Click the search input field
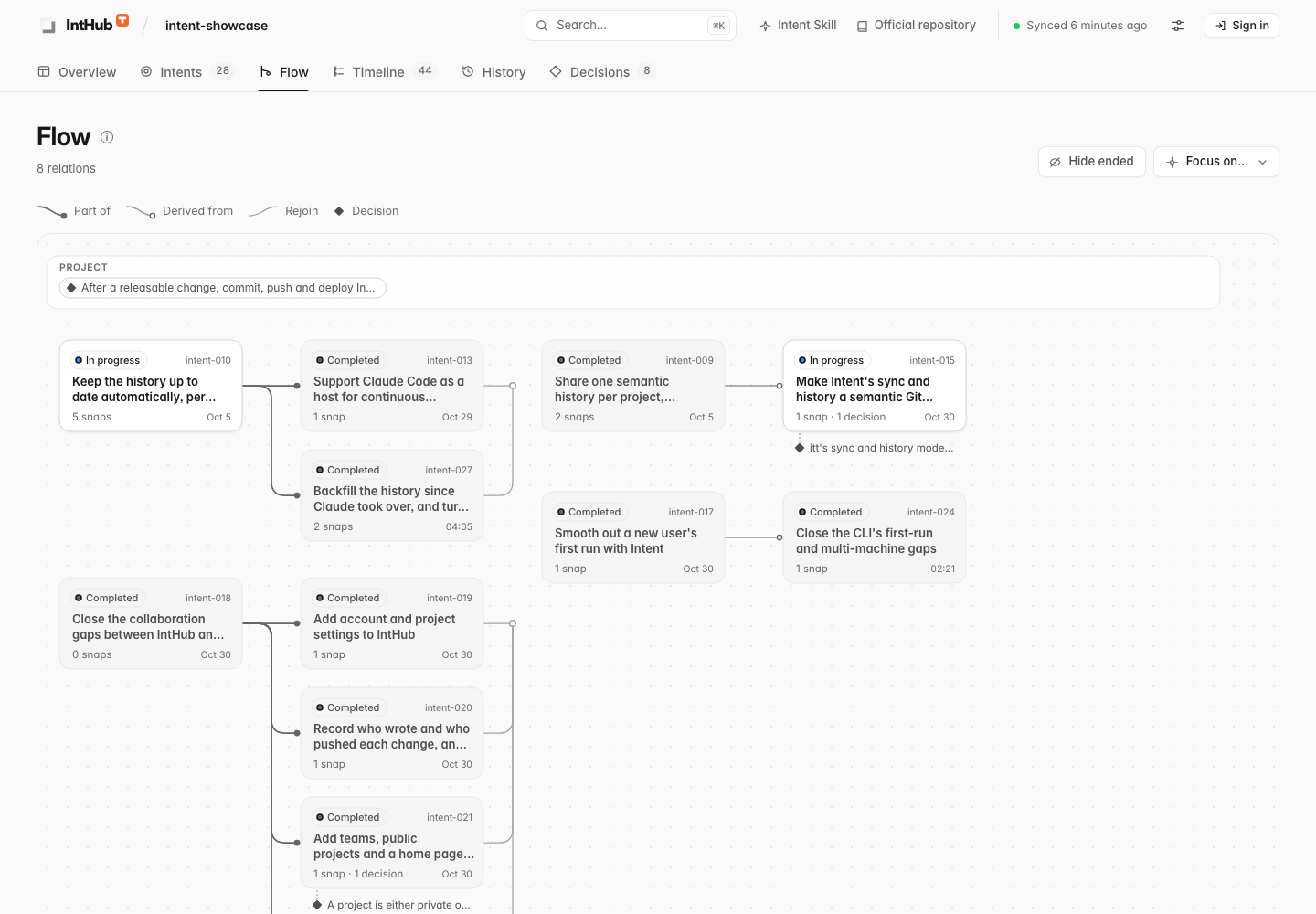1316x914 pixels. tap(630, 26)
